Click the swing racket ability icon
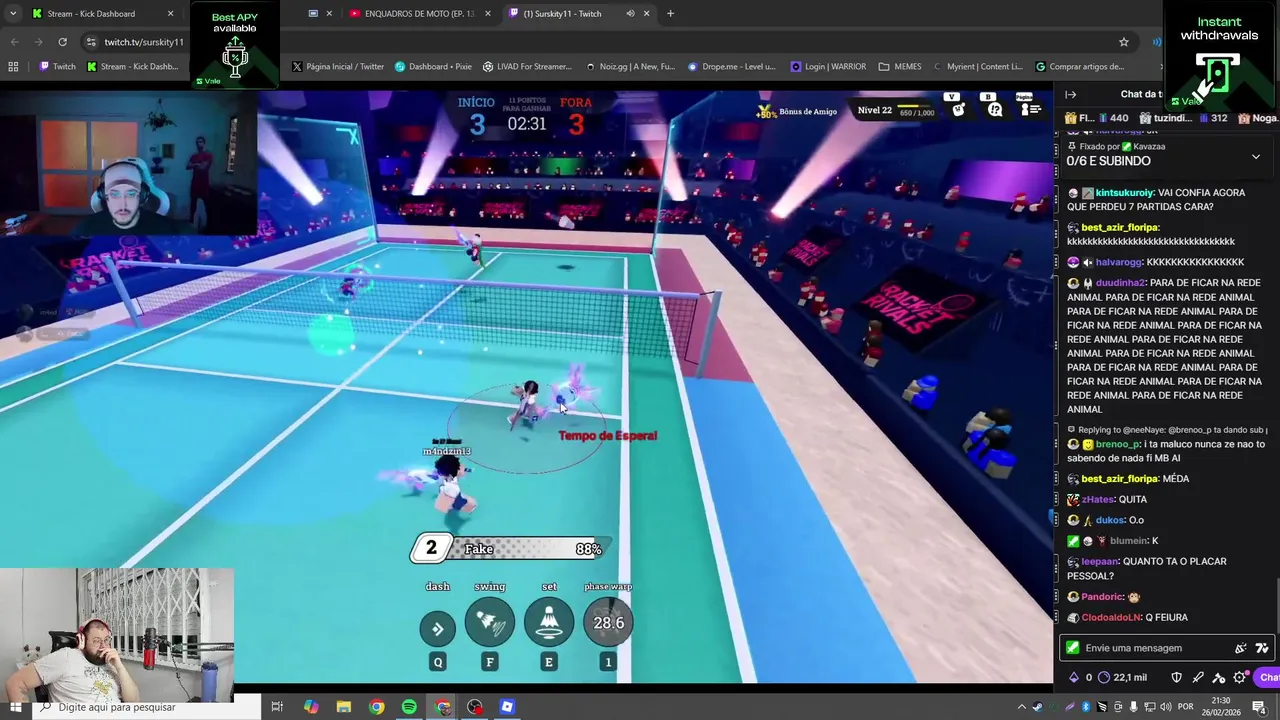1280x720 pixels. 490,622
